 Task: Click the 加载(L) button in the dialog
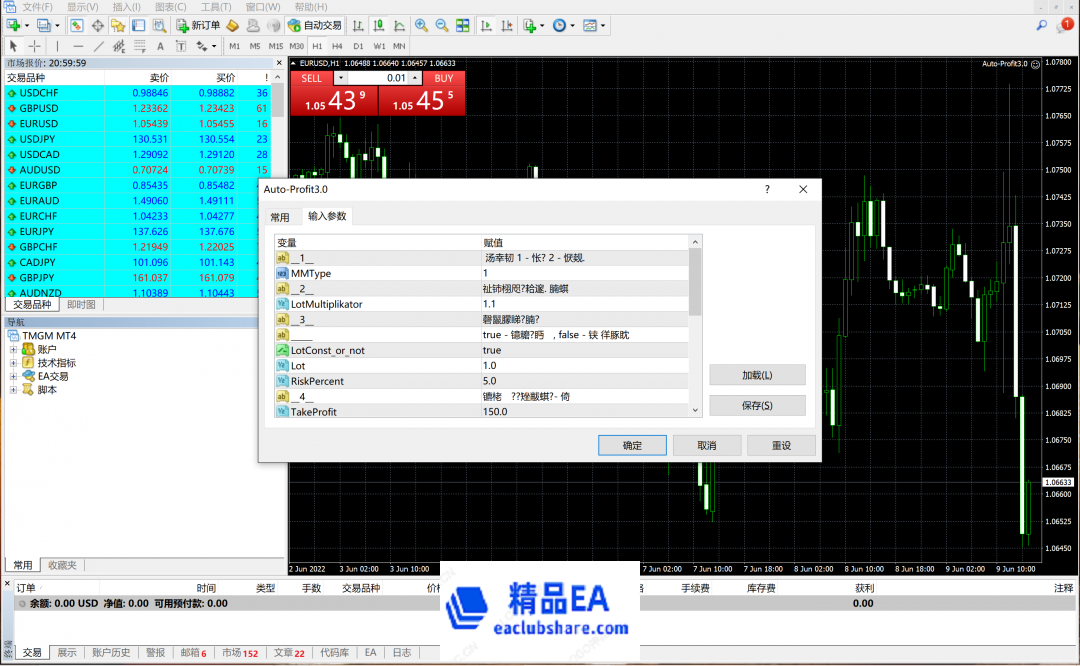(x=757, y=374)
